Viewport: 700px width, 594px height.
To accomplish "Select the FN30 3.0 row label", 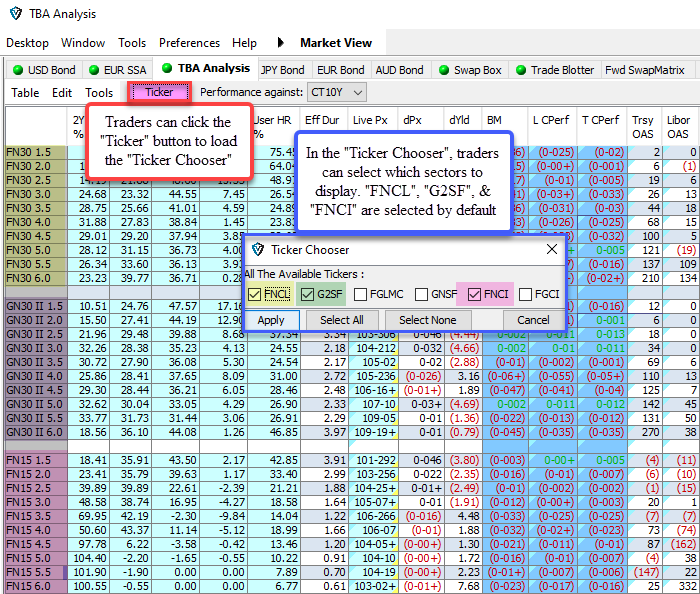I will click(36, 194).
